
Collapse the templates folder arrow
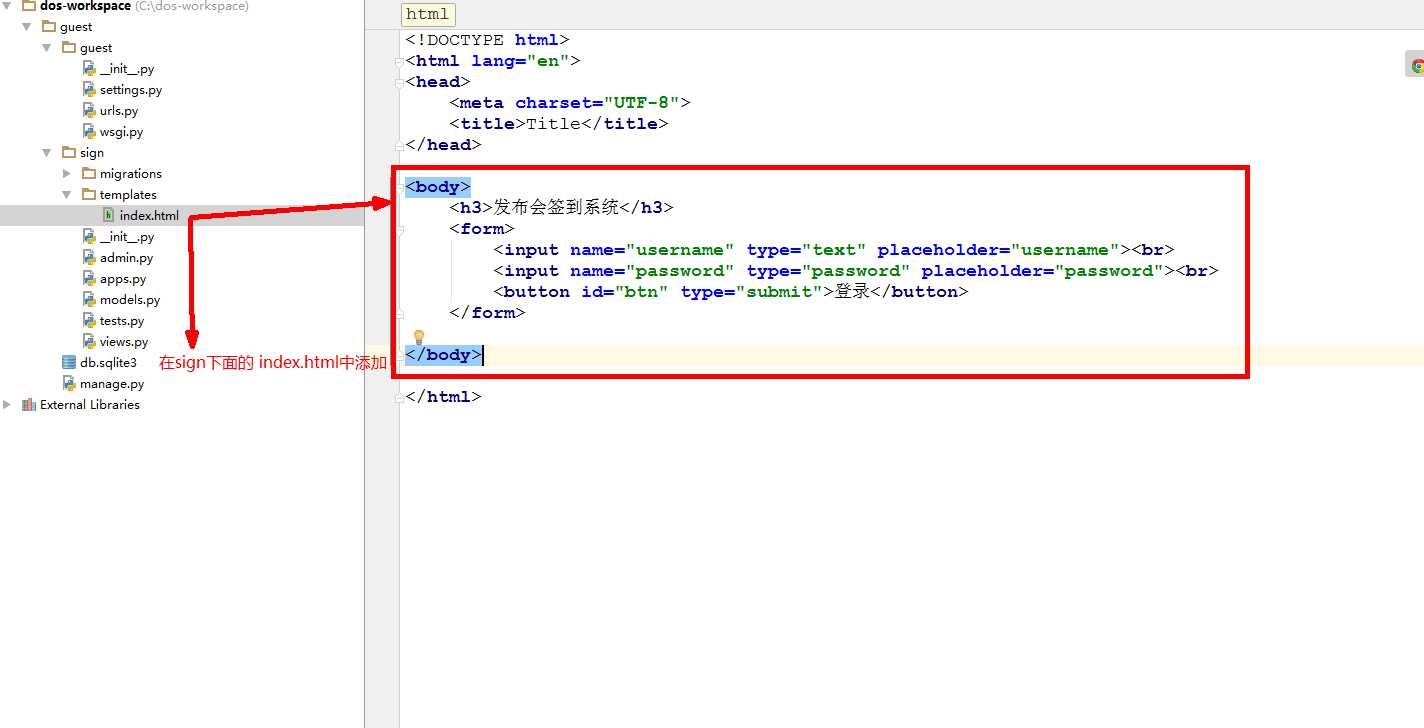tap(67, 195)
